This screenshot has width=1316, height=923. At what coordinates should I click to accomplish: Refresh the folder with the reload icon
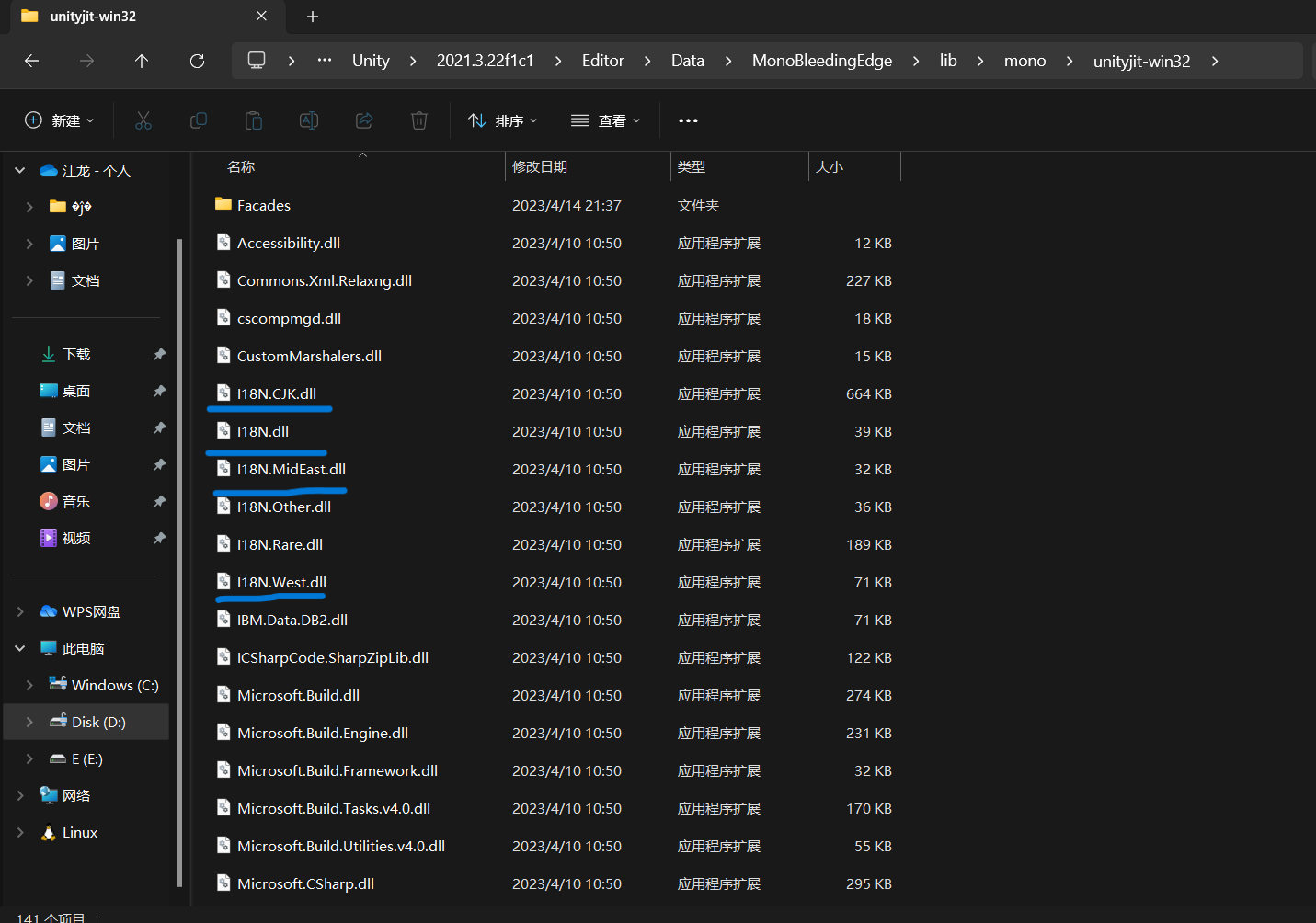(x=197, y=61)
